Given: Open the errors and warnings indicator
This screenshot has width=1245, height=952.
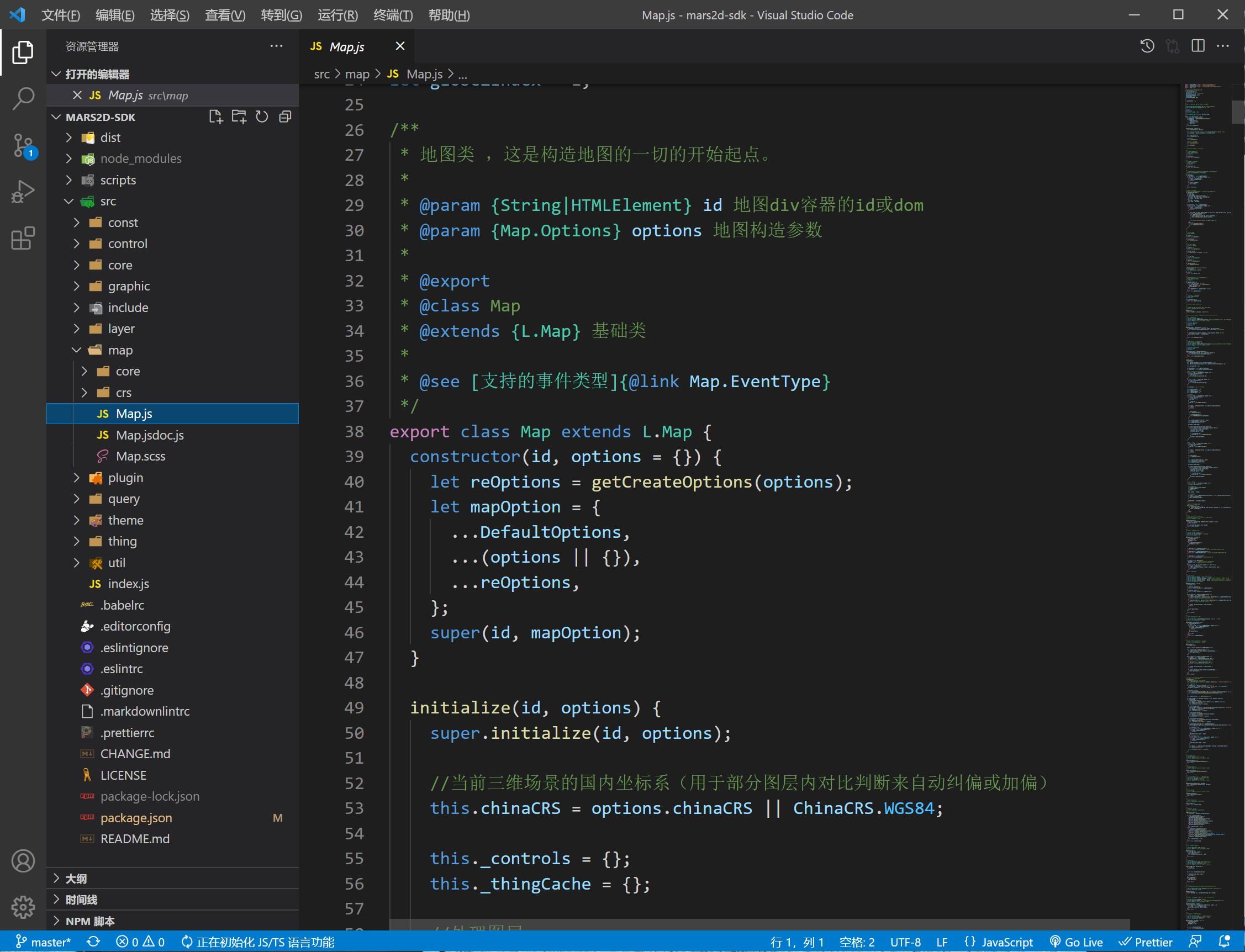Looking at the screenshot, I should (x=140, y=942).
